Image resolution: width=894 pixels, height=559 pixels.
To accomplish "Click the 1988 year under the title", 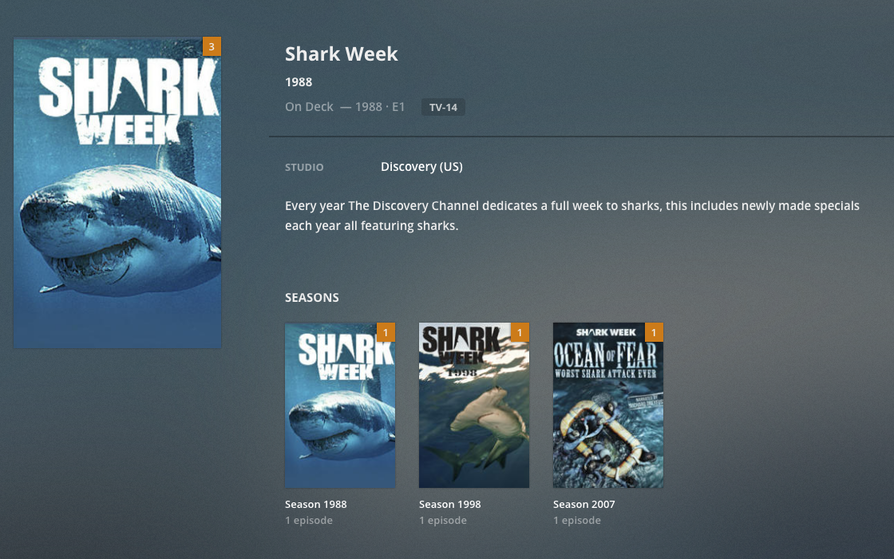I will (x=299, y=82).
